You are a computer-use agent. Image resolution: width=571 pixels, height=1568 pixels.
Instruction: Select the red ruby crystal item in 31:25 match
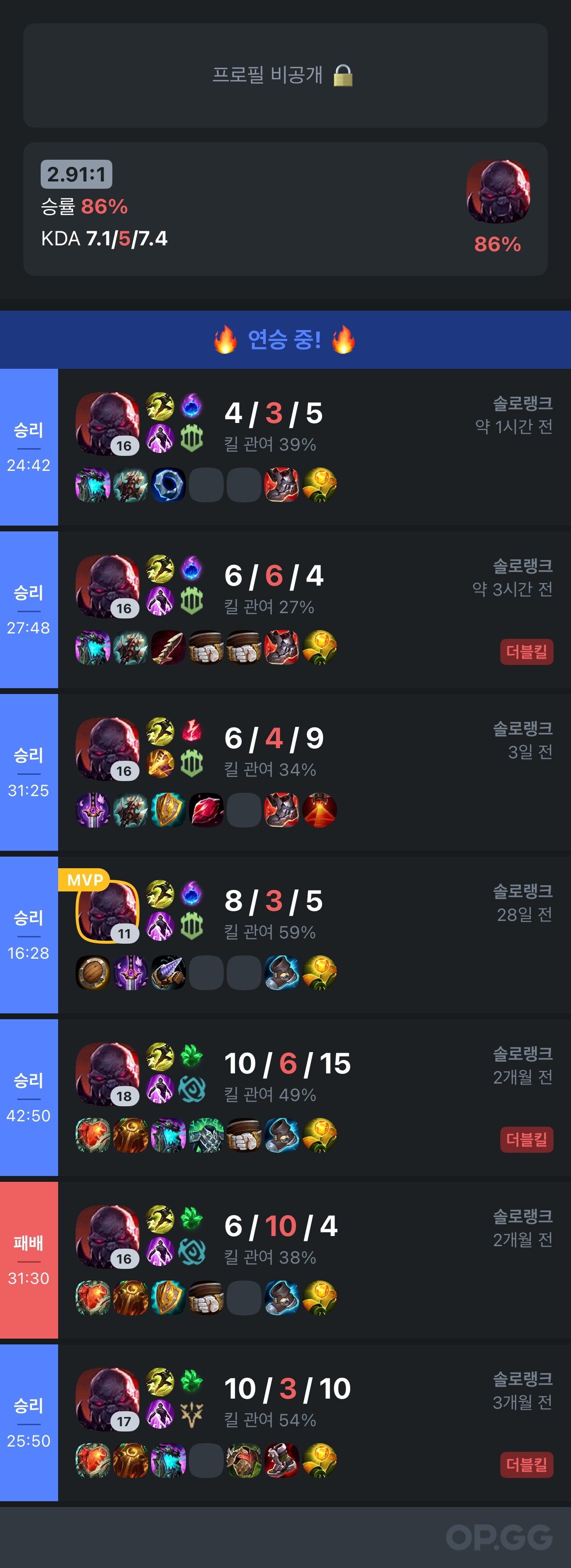point(206,810)
